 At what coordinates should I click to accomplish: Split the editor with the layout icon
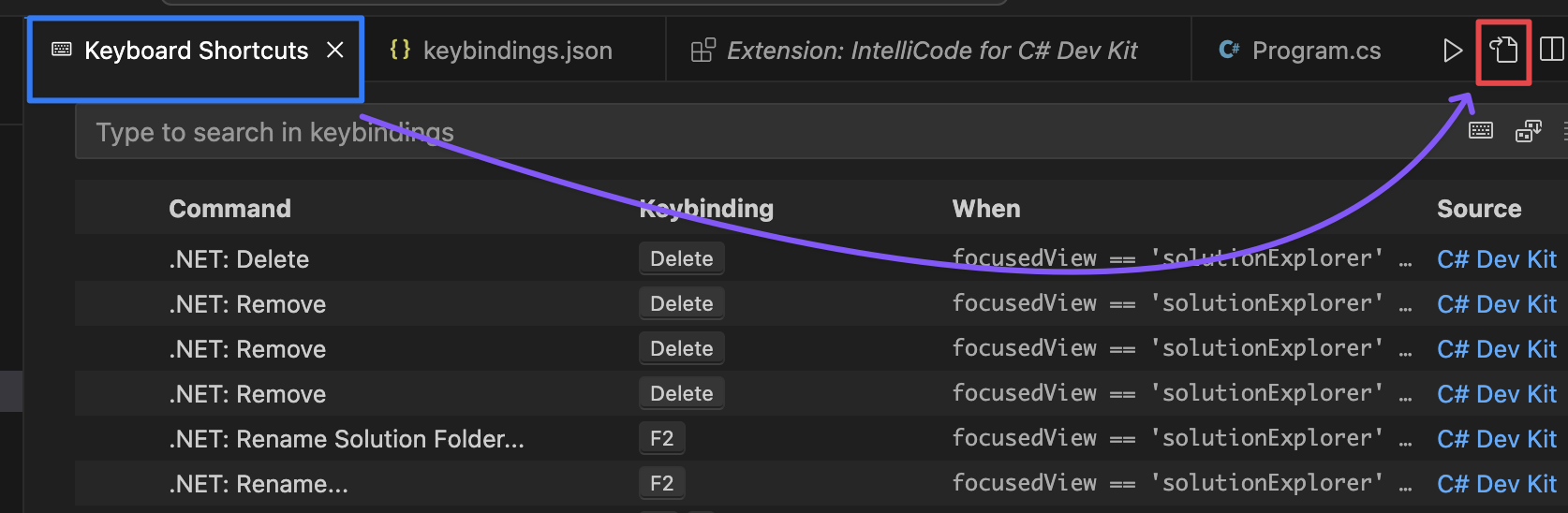(1552, 50)
